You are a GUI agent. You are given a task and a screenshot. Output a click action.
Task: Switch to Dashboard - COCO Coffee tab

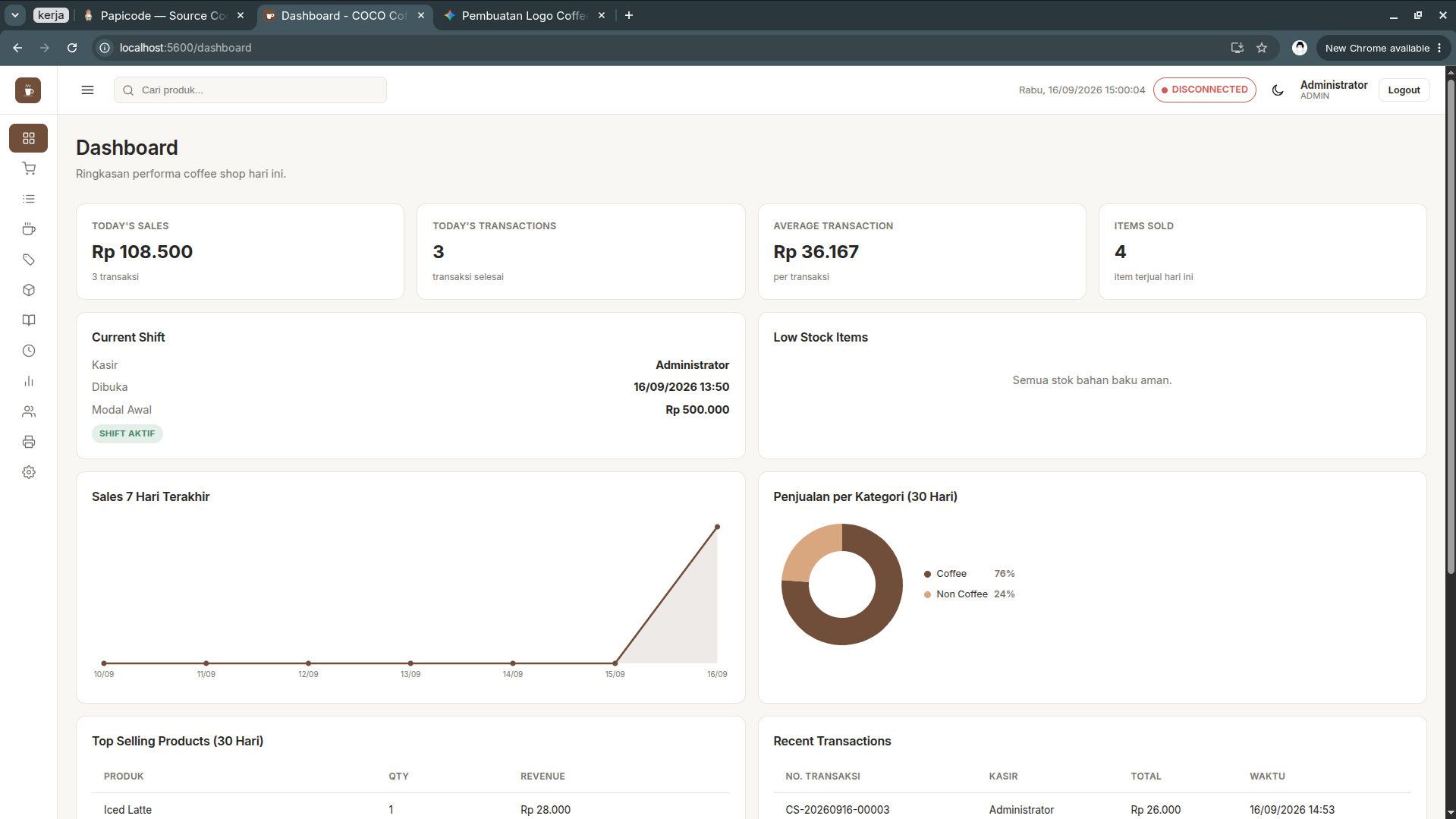[x=344, y=15]
